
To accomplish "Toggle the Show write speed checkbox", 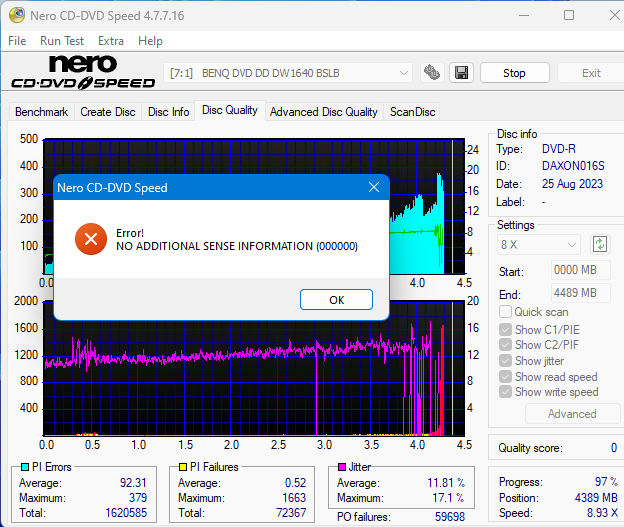I will (x=505, y=392).
